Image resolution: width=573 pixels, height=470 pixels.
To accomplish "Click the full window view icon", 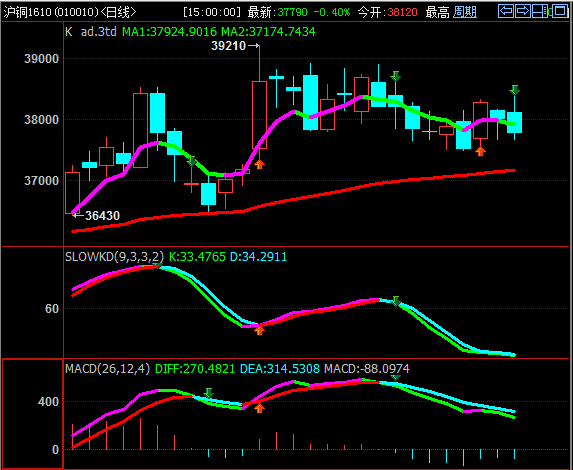I will 560,11.
